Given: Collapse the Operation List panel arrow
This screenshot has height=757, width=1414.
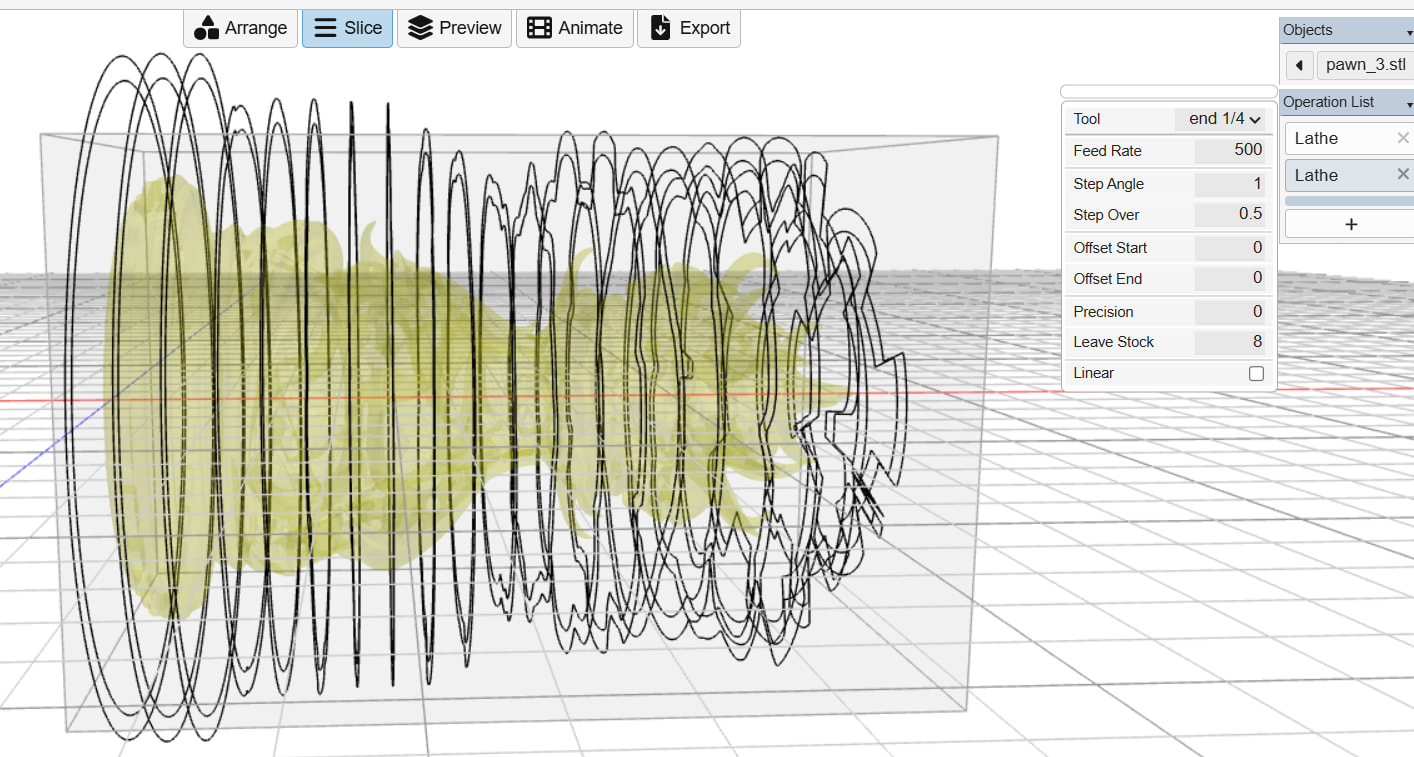Looking at the screenshot, I should [x=1409, y=105].
